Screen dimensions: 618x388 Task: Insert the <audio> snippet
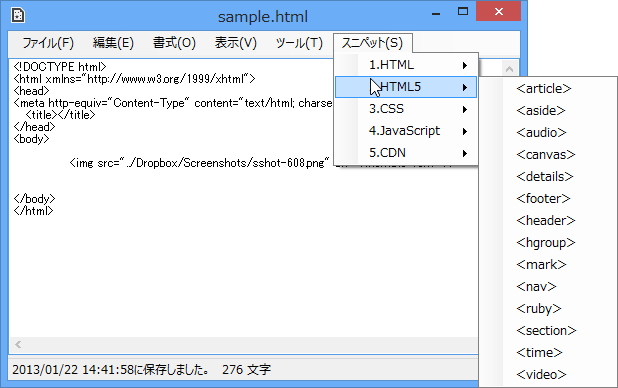tap(548, 133)
